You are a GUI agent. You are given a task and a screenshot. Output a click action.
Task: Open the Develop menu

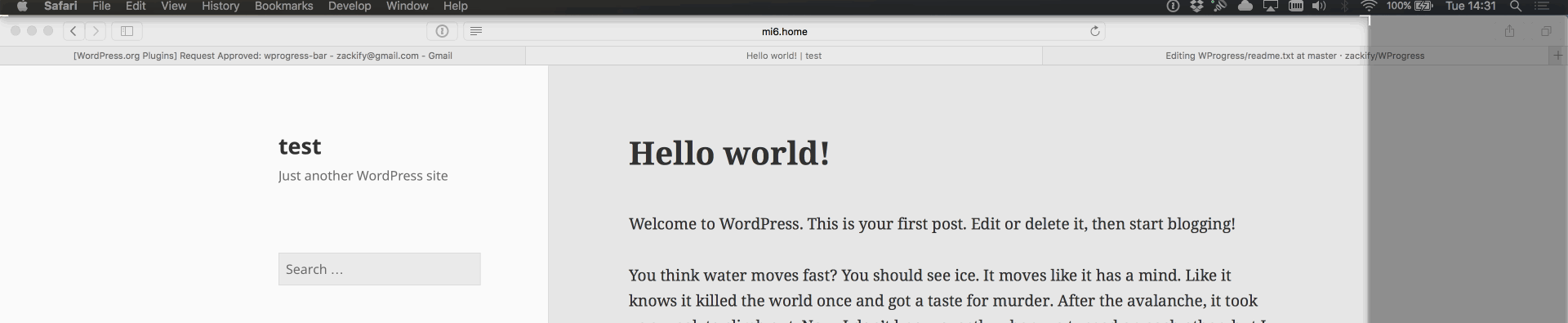coord(350,6)
